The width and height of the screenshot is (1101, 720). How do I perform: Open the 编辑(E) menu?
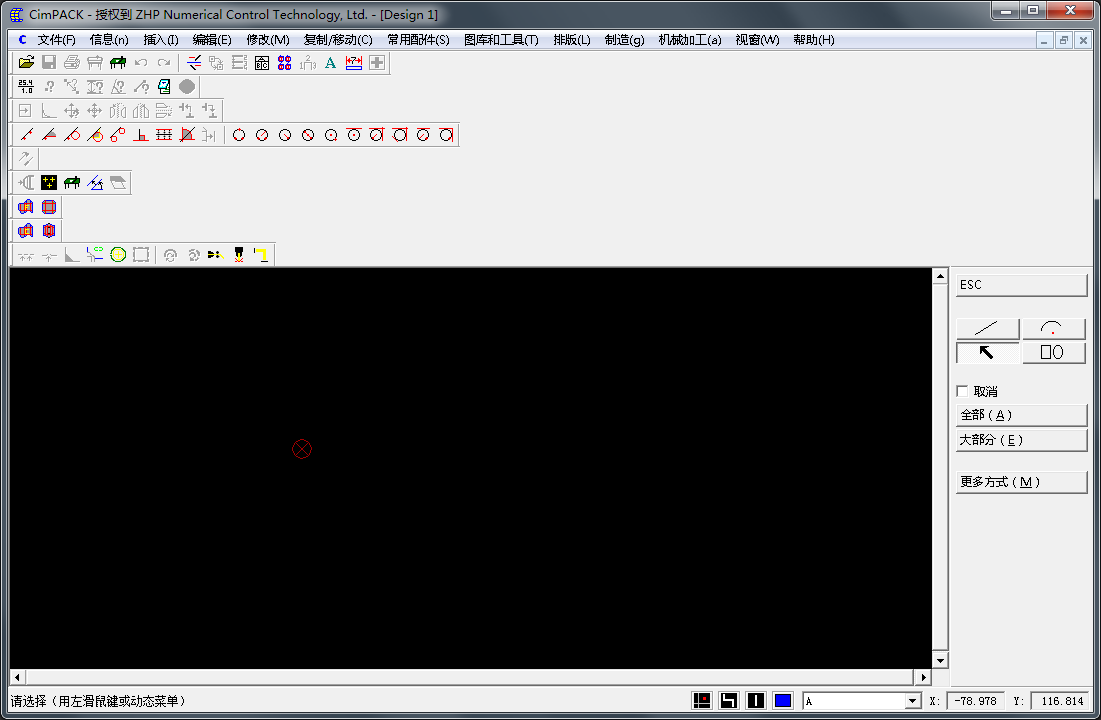(x=212, y=40)
